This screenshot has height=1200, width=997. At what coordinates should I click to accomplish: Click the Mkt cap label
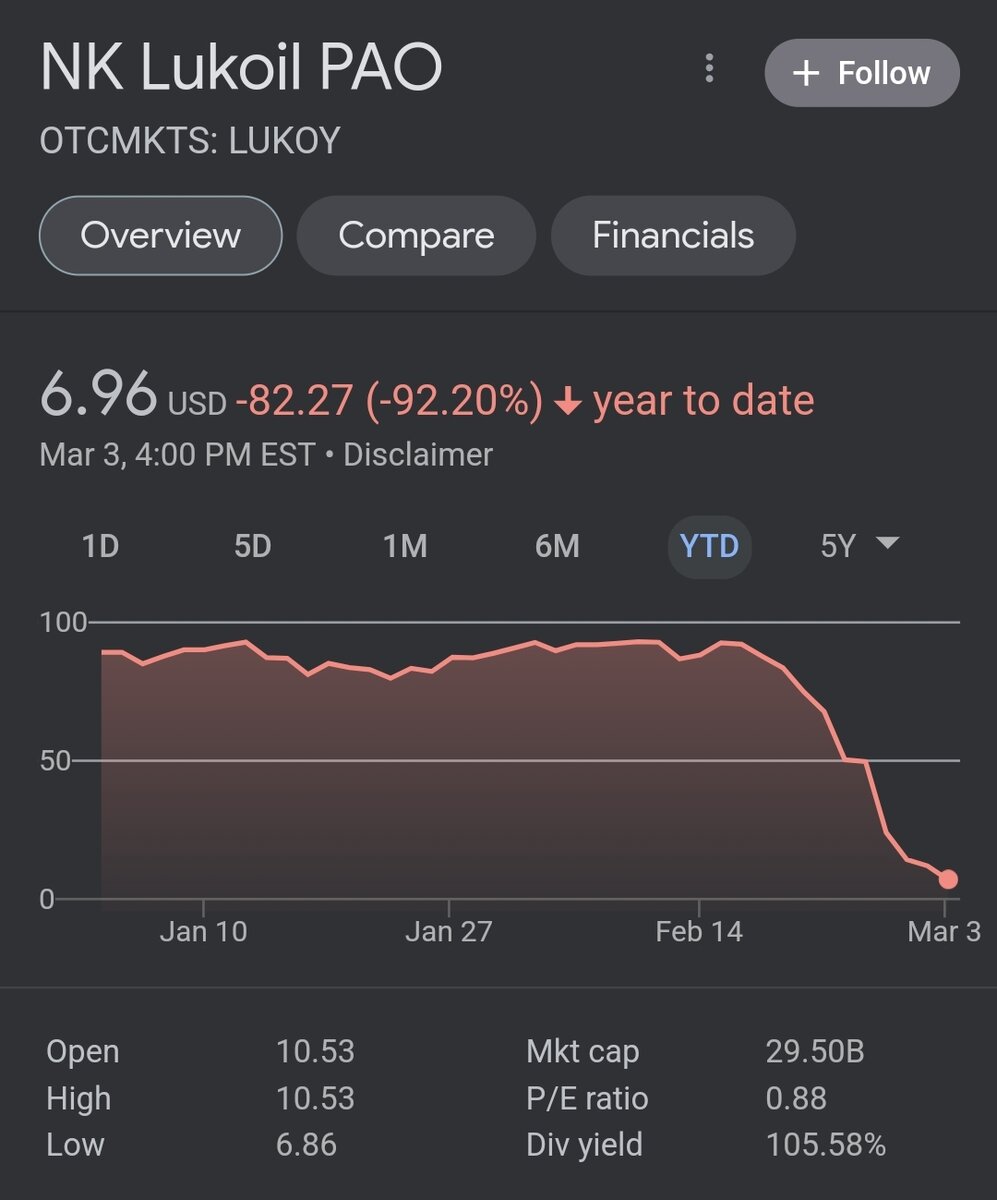click(582, 1052)
